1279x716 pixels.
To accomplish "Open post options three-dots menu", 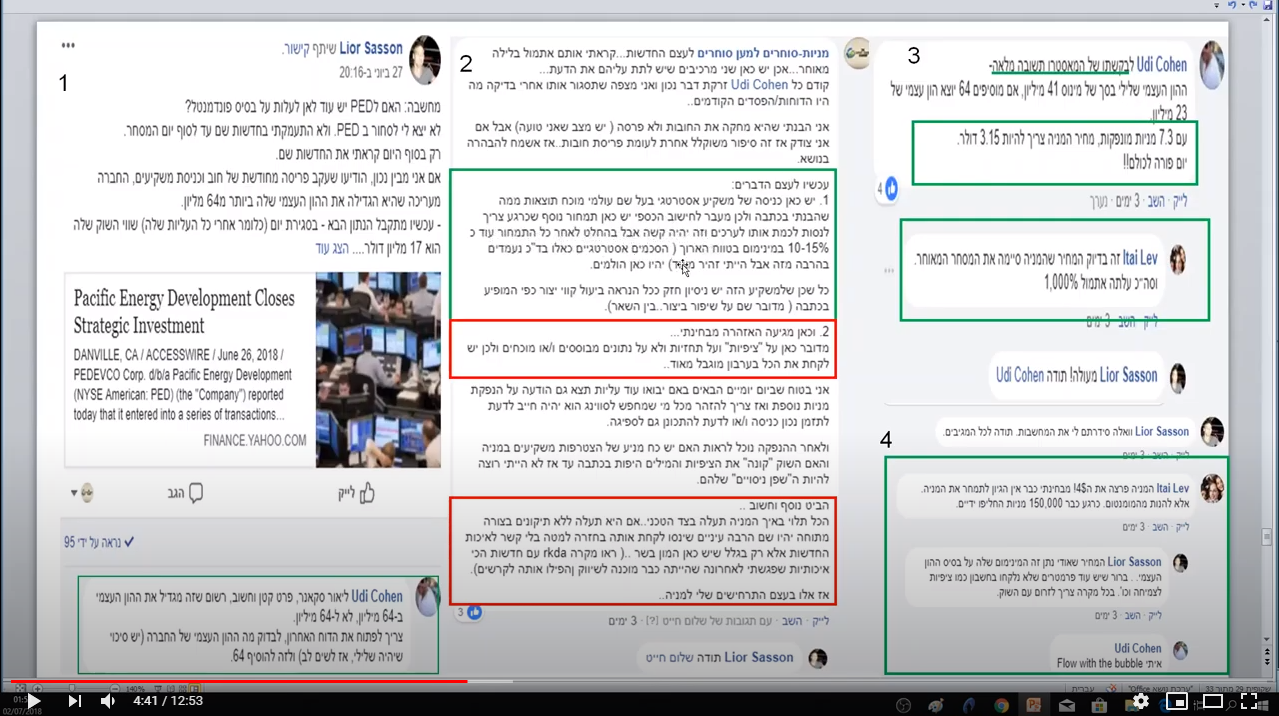I will (68, 46).
